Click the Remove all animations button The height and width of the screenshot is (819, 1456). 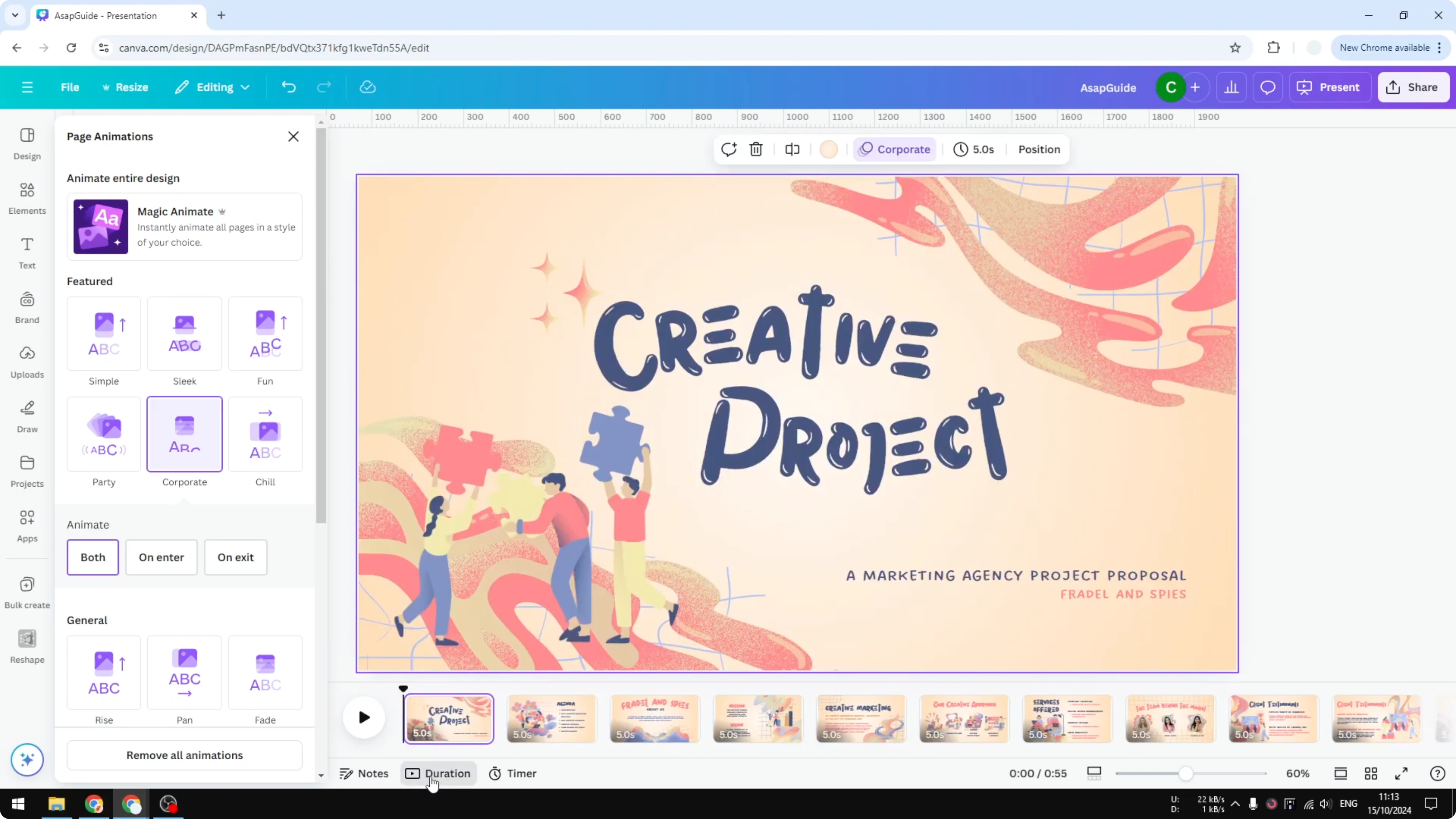(x=184, y=755)
